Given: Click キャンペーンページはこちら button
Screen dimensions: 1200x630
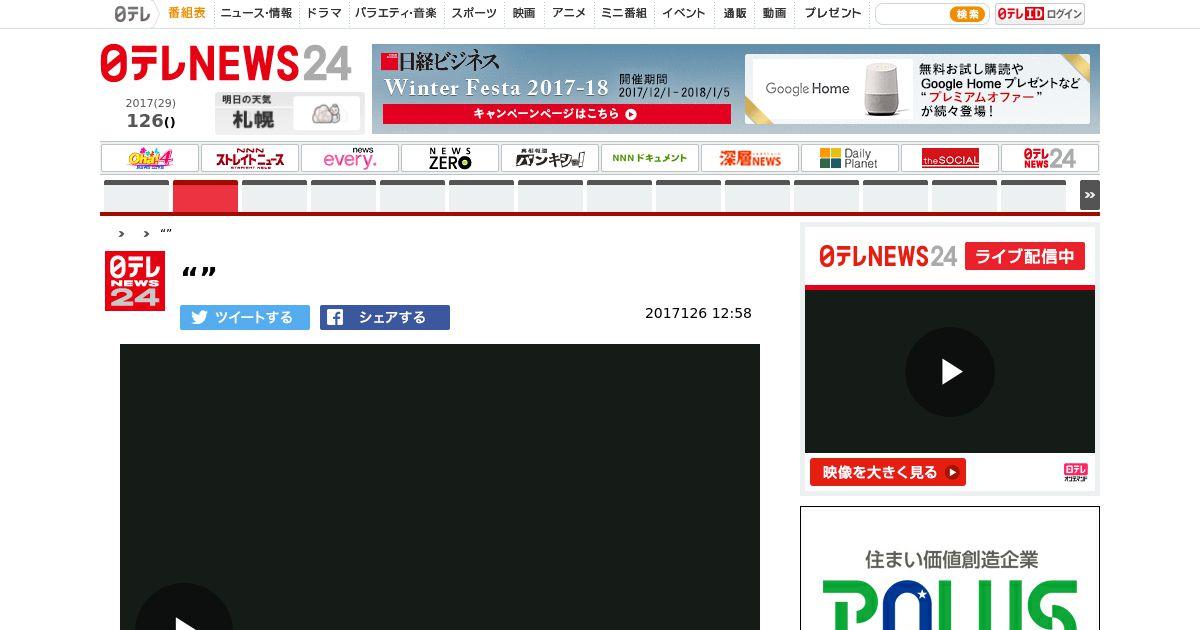Looking at the screenshot, I should [556, 114].
